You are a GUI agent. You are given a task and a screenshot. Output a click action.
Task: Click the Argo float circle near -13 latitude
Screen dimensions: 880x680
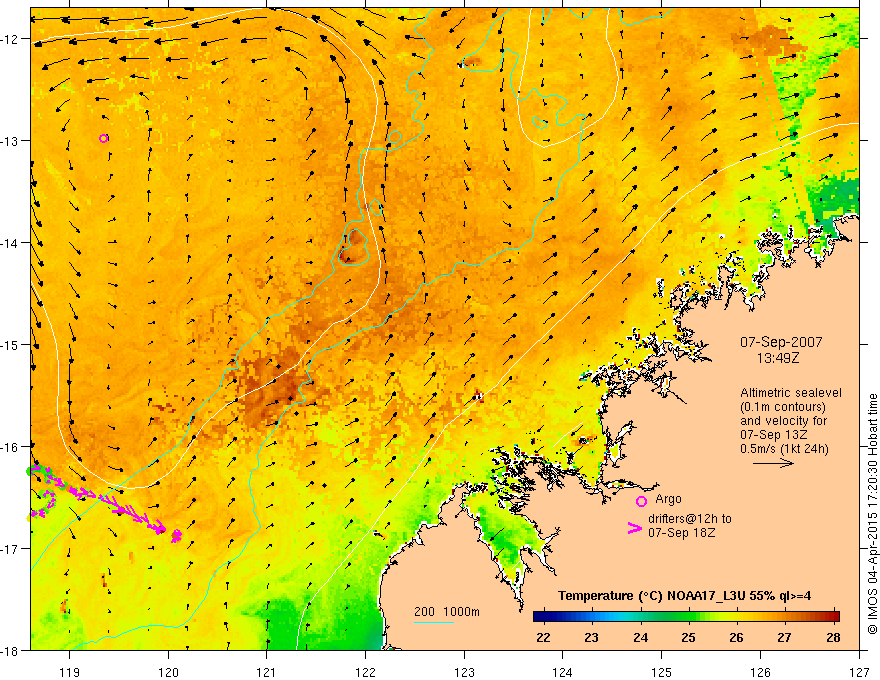coord(103,139)
